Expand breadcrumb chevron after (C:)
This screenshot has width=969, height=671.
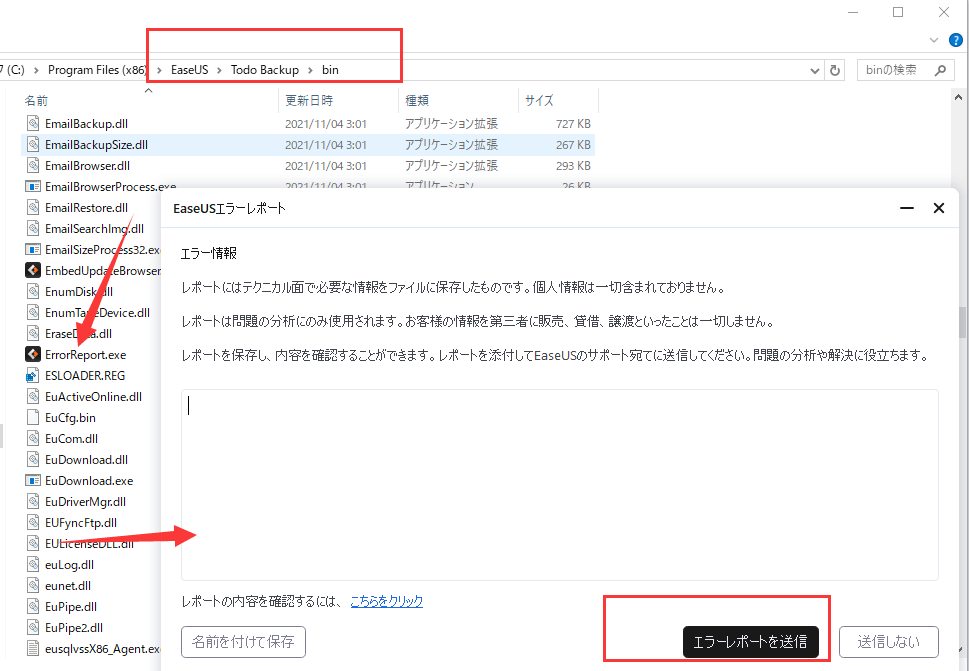point(36,70)
